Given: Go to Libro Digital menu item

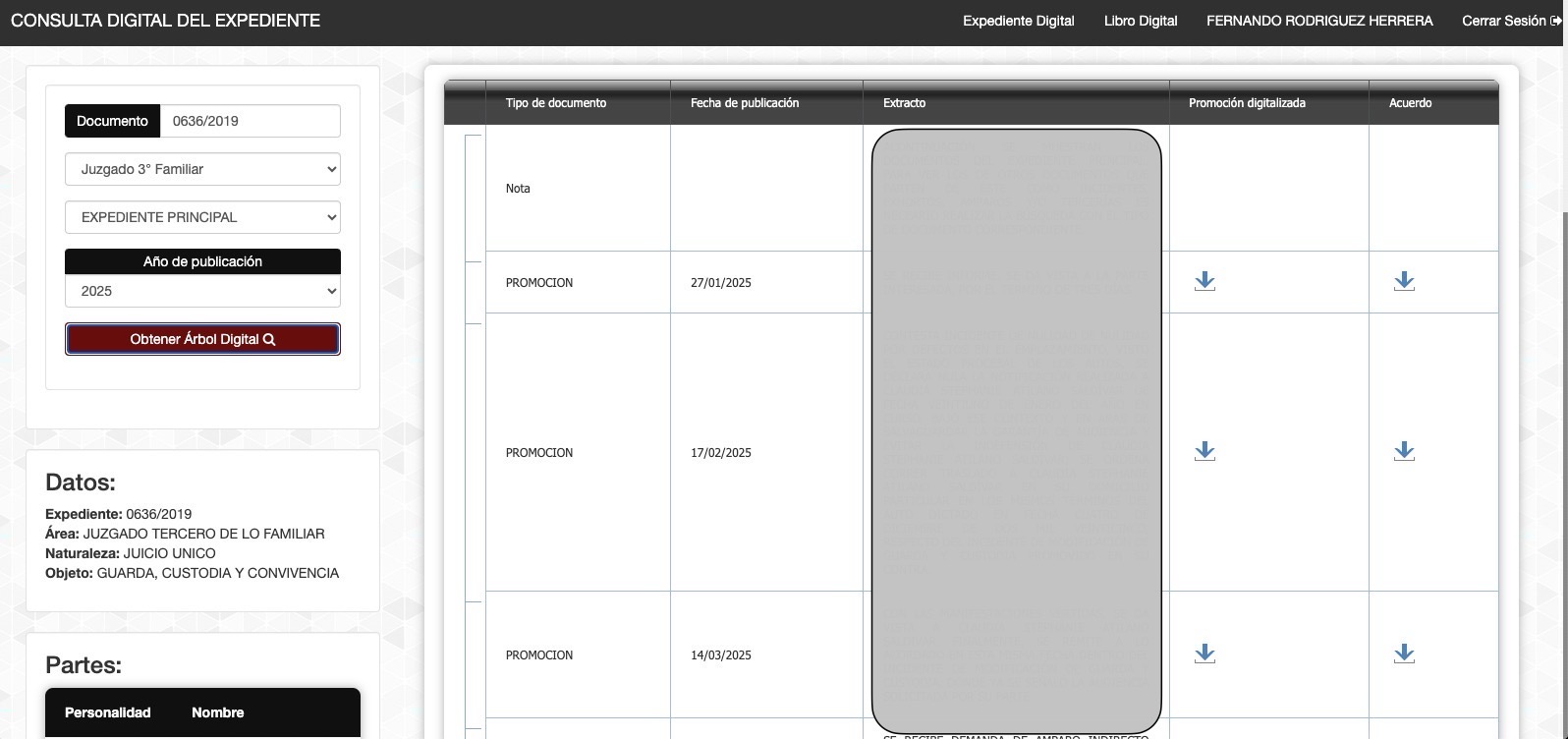Looking at the screenshot, I should click(1140, 21).
